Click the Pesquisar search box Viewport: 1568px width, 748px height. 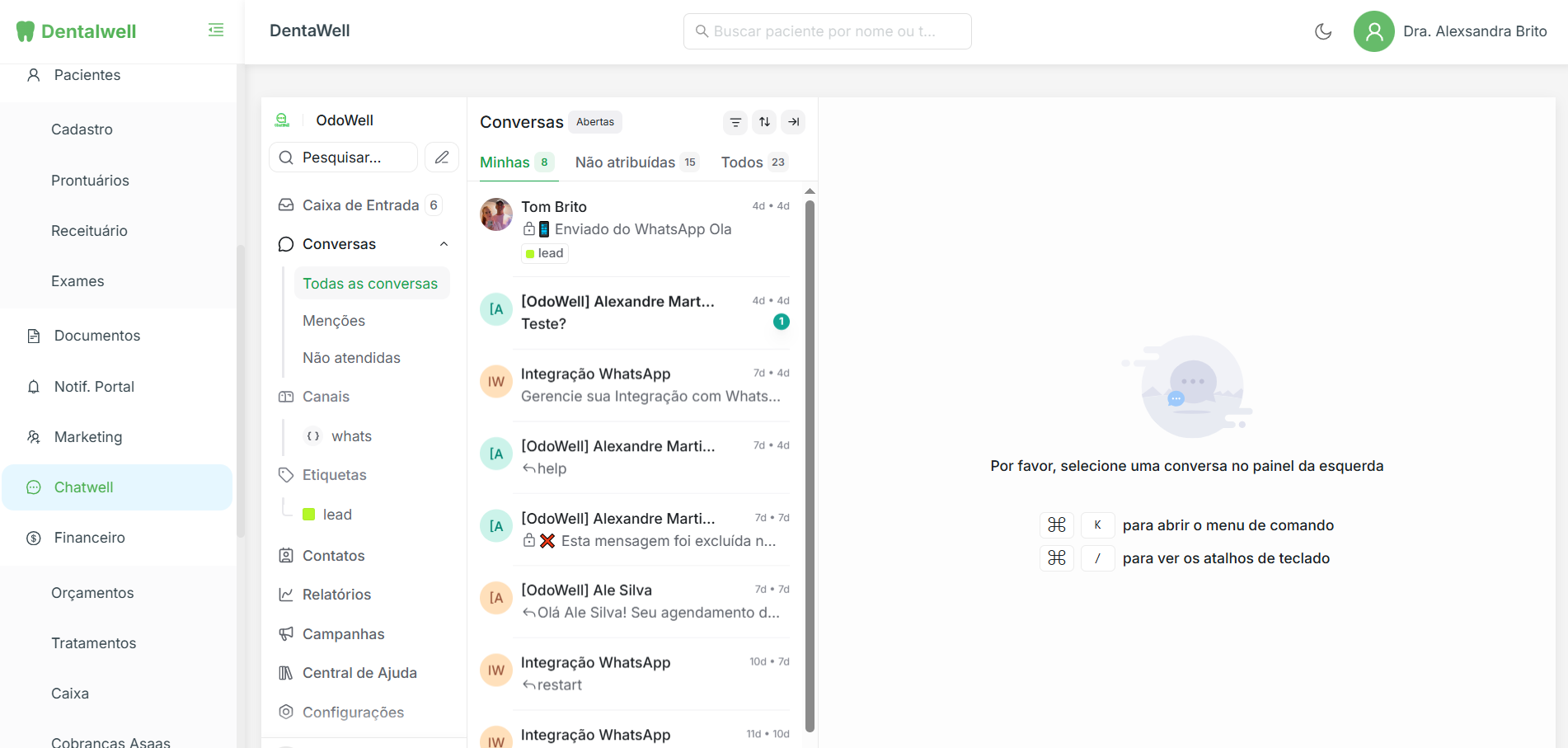(x=344, y=158)
